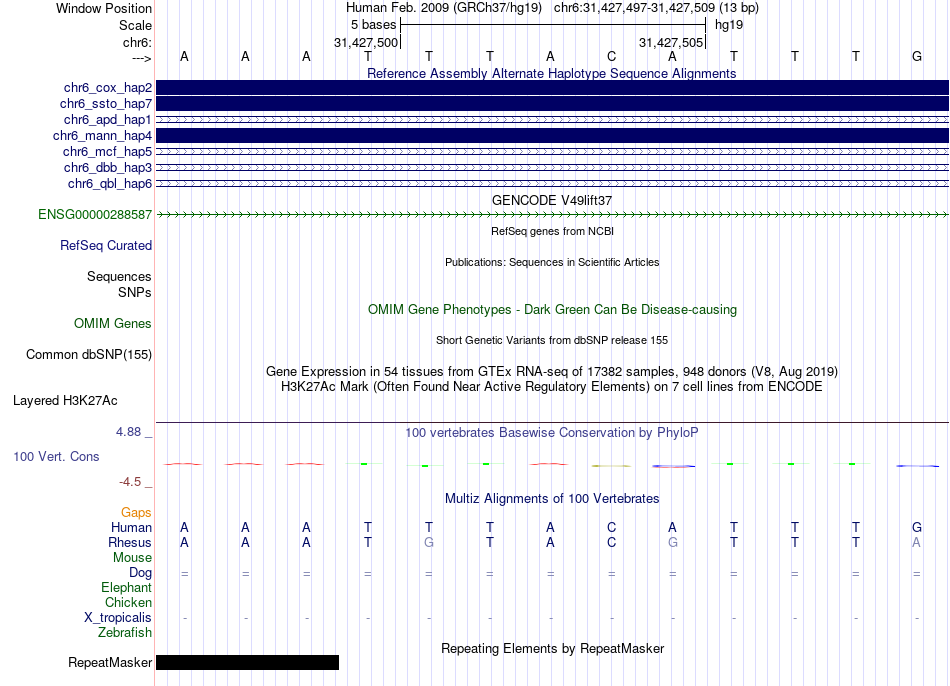Image resolution: width=950 pixels, height=686 pixels.
Task: Click the chr6_mcf_hap5 label
Action: [x=107, y=152]
